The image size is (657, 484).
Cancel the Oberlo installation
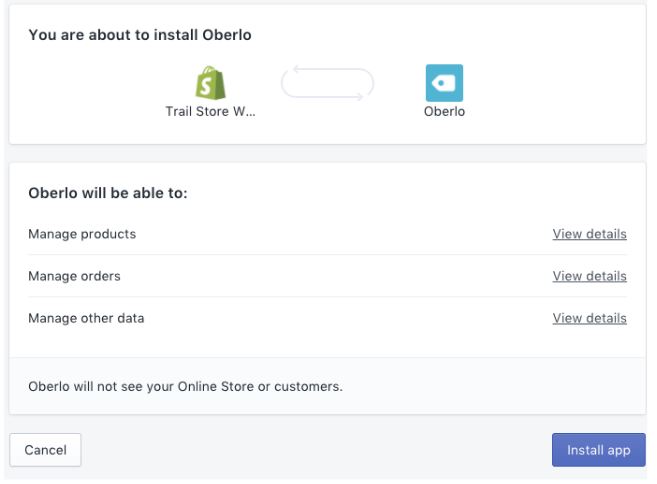[x=45, y=450]
